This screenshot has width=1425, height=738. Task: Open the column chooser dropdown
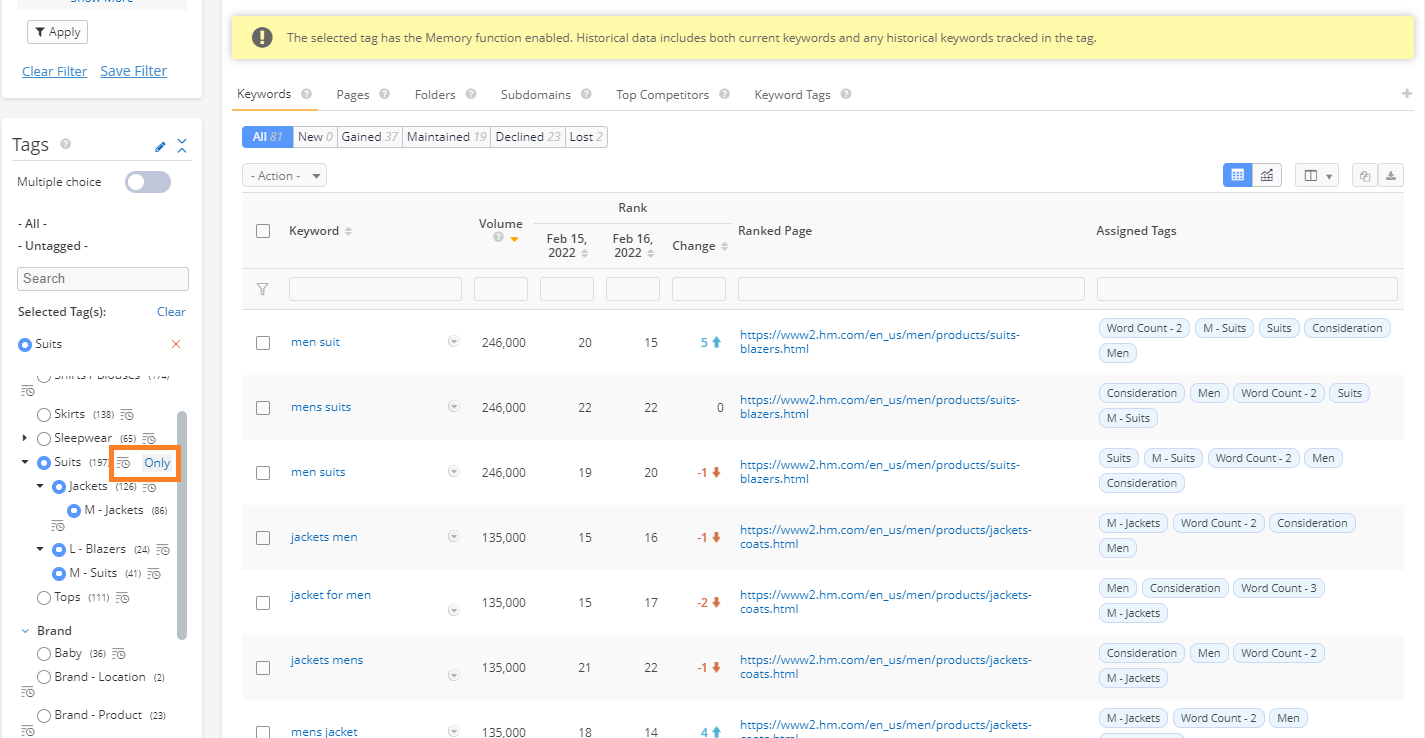click(1316, 175)
